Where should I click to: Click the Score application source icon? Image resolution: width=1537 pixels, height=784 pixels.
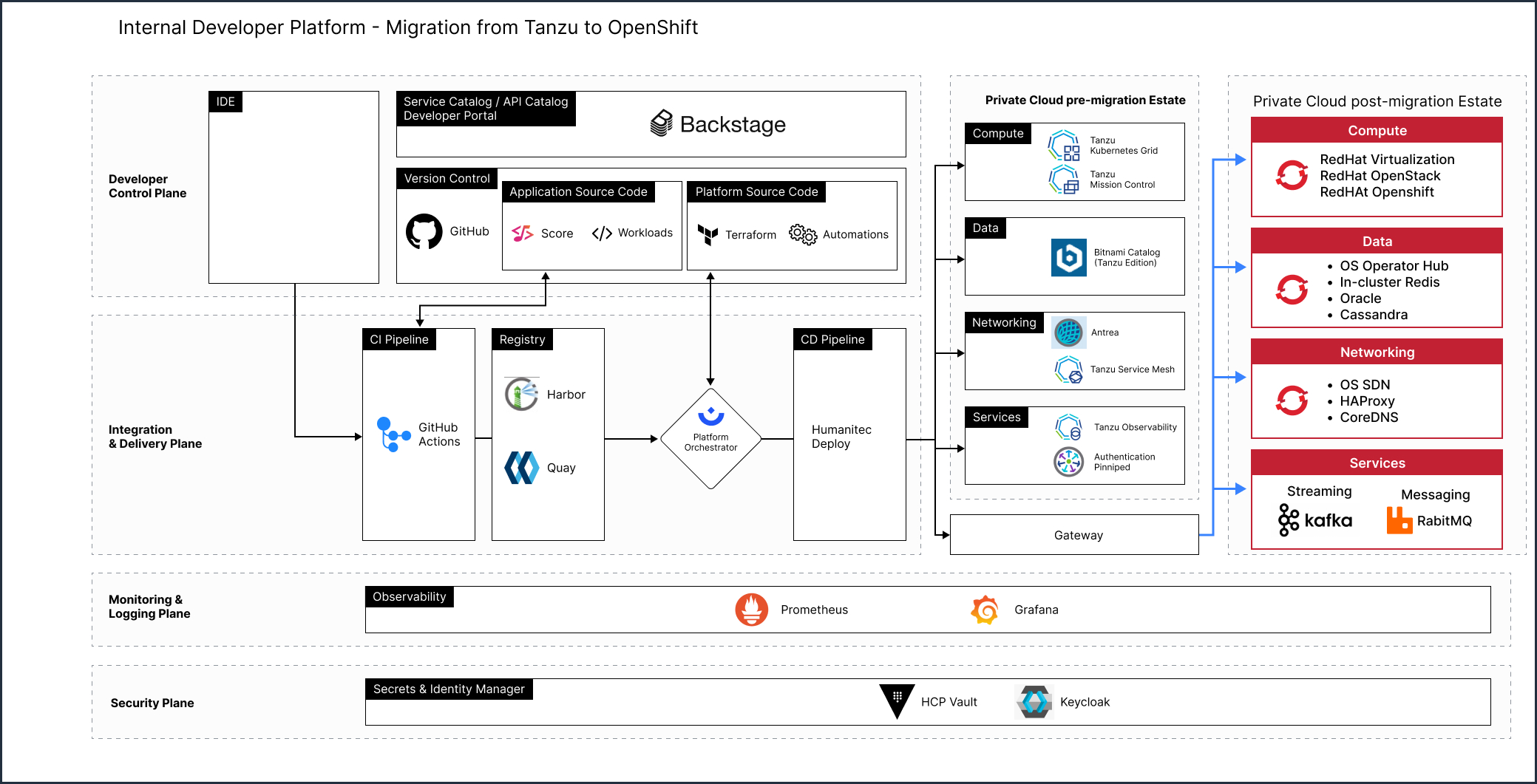[524, 233]
